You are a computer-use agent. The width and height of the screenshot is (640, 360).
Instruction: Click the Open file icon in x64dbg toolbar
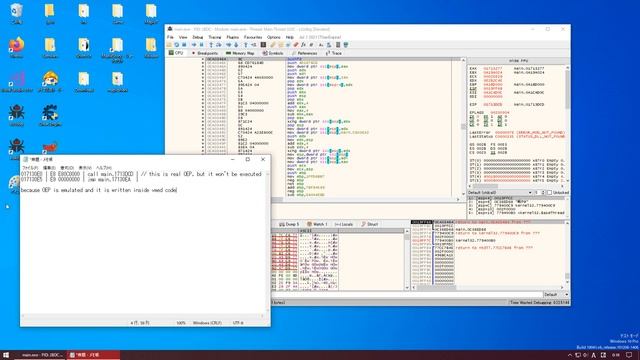click(169, 45)
